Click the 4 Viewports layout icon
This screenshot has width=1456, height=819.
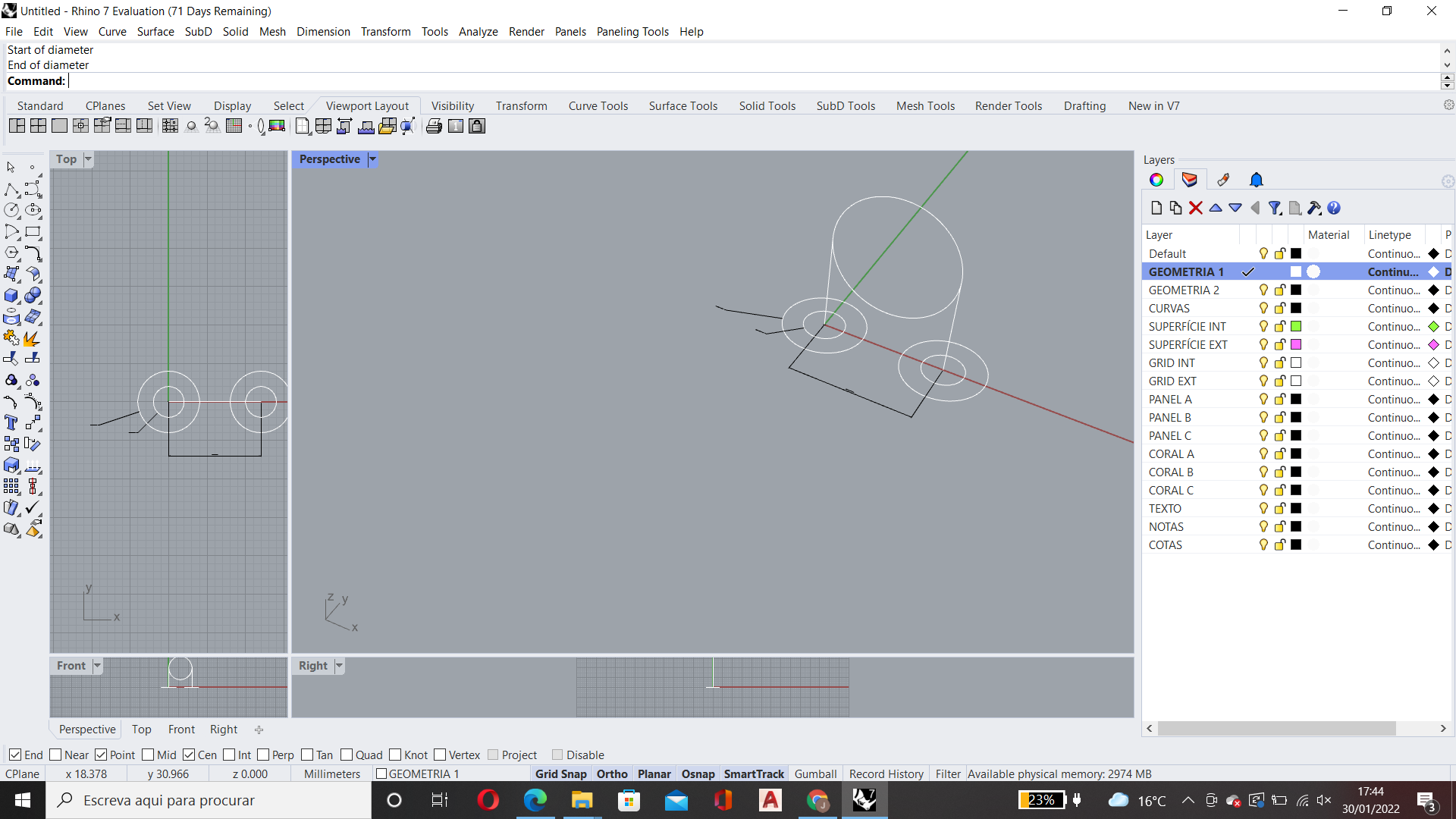coord(38,126)
